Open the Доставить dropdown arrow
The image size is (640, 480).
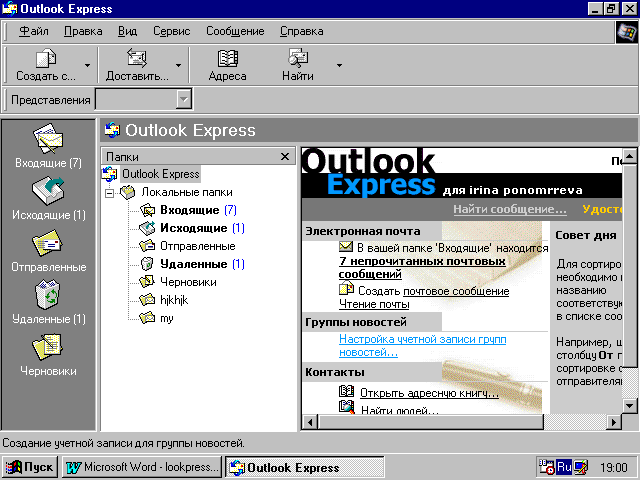[x=178, y=65]
